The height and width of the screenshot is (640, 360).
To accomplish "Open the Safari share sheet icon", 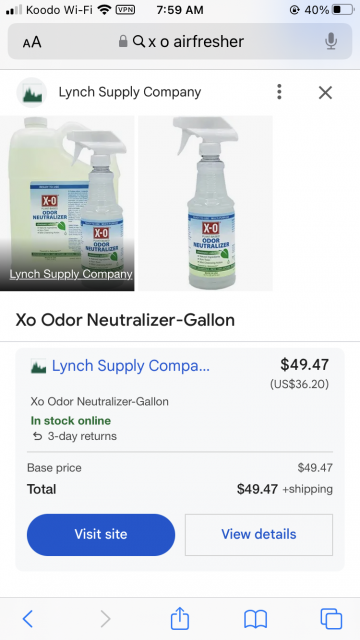I will point(180,618).
